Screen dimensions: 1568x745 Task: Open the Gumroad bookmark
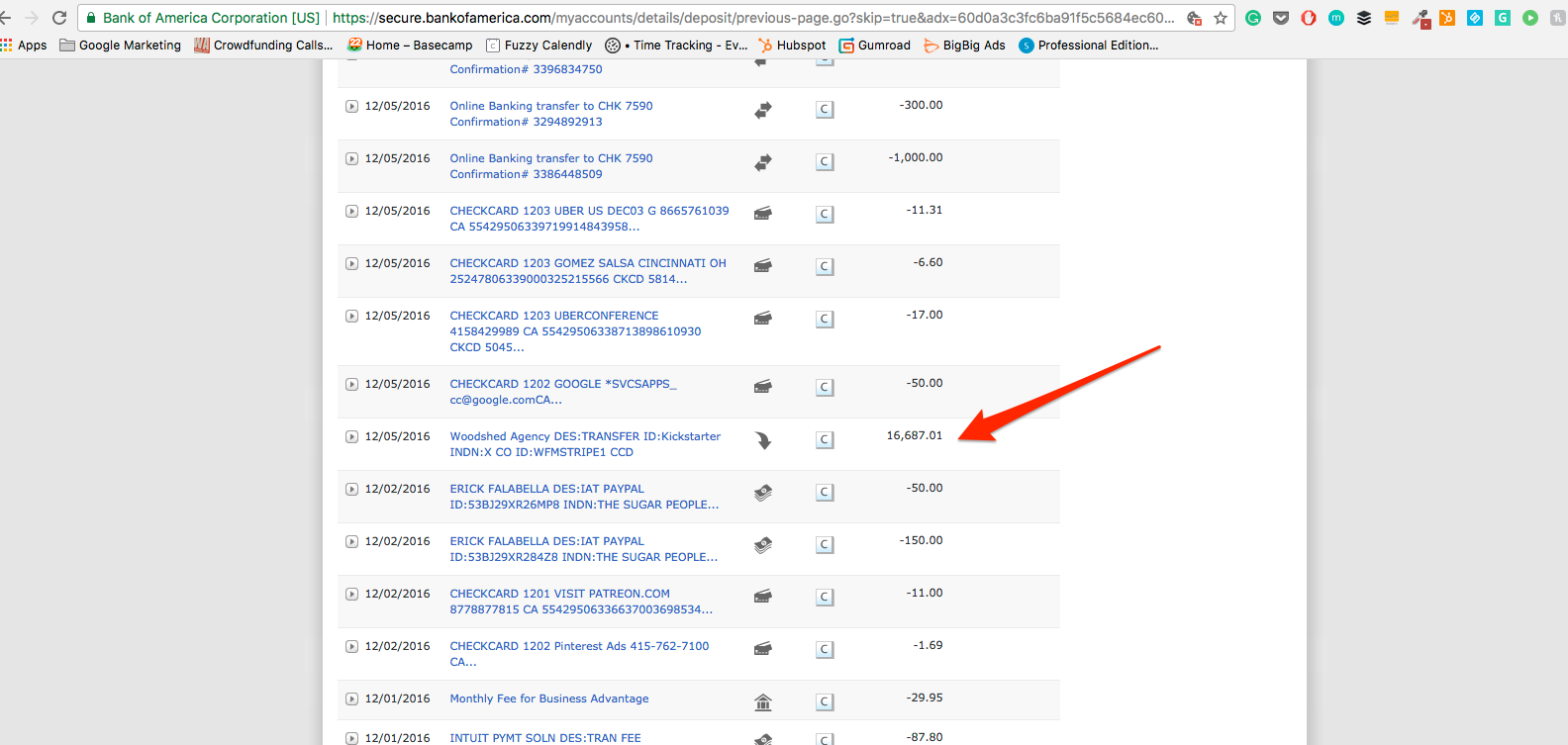(875, 46)
